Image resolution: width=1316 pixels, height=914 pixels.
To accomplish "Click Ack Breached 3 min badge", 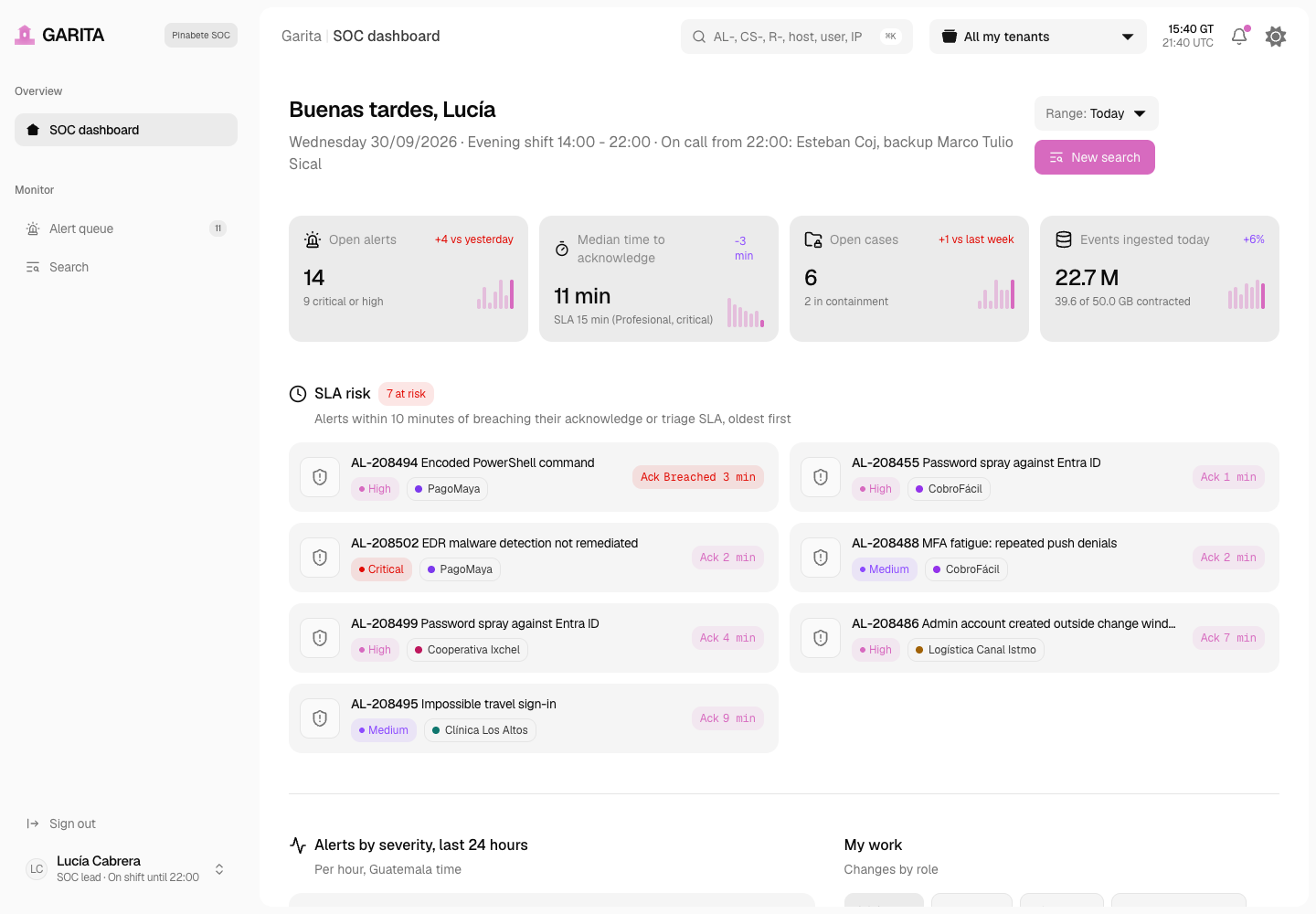I will point(698,477).
